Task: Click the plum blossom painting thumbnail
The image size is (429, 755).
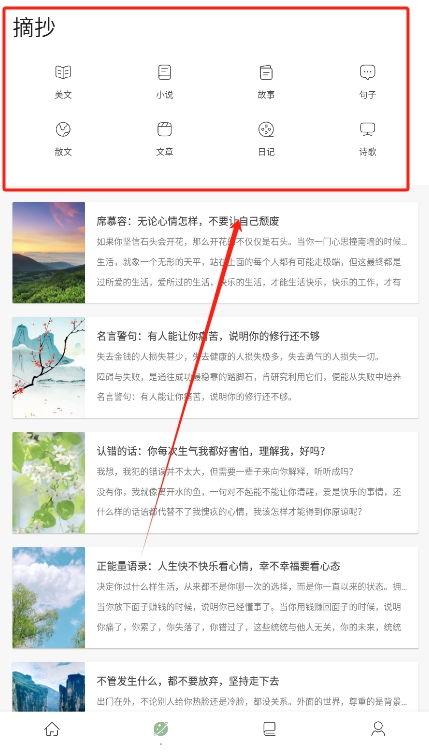Action: [49, 367]
